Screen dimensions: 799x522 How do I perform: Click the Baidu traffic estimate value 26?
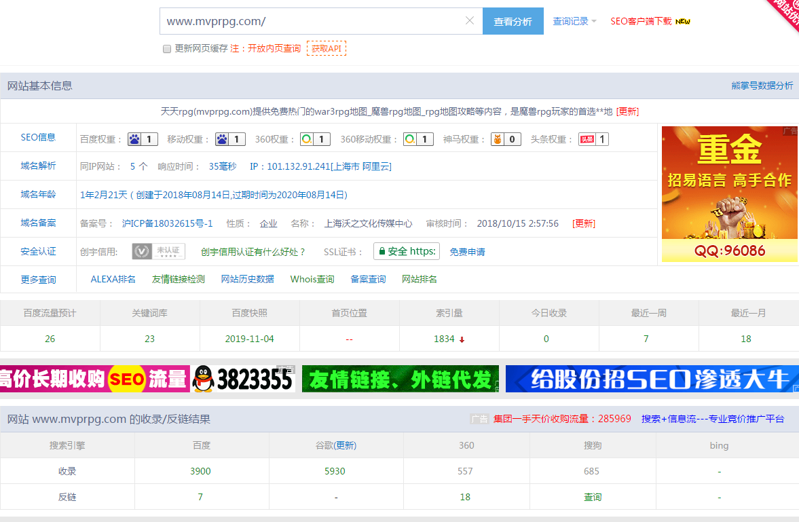tap(50, 338)
